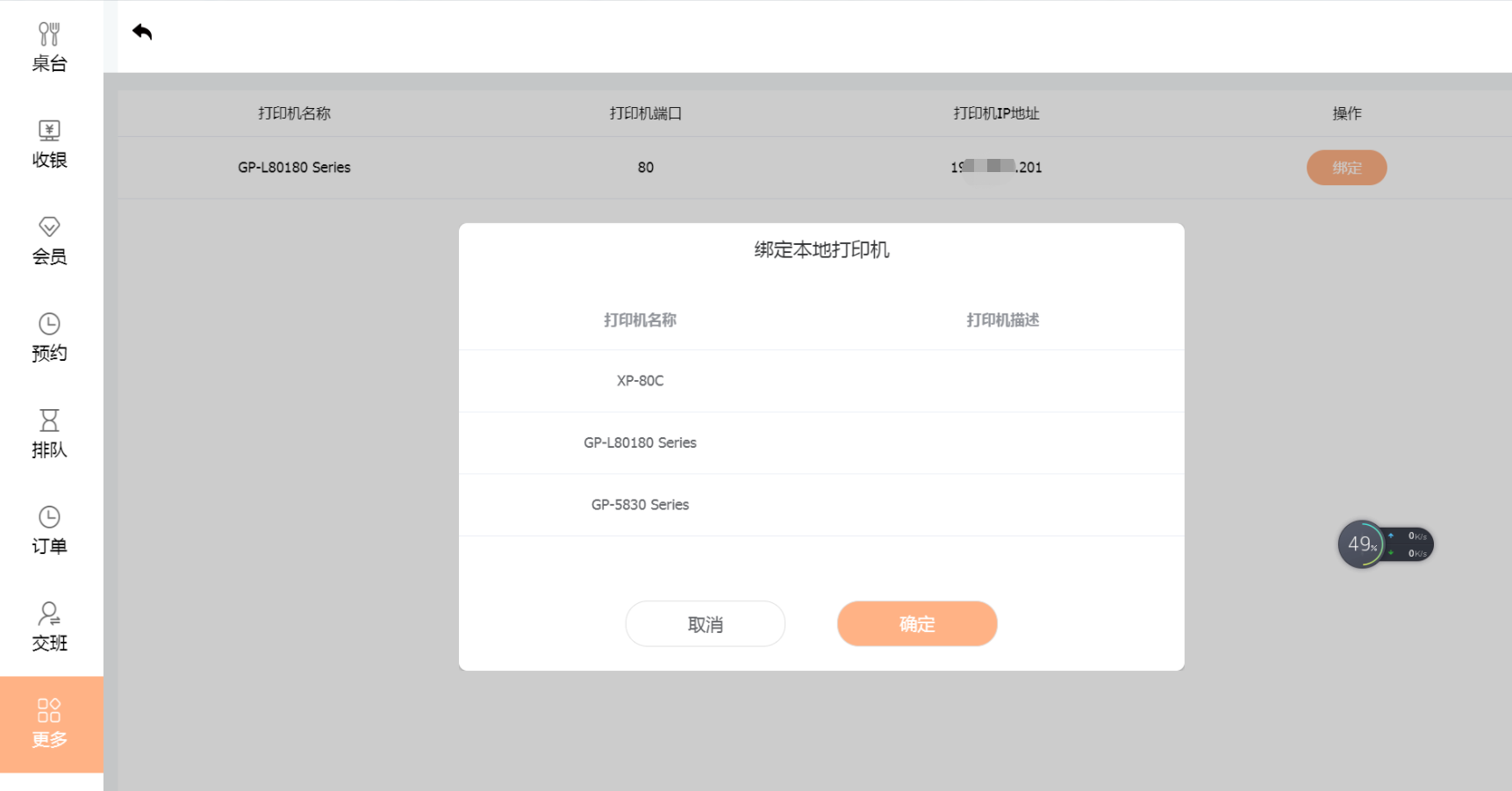The height and width of the screenshot is (791, 1512).
Task: Click GP-L80180 Series in background table
Action: coord(294,168)
